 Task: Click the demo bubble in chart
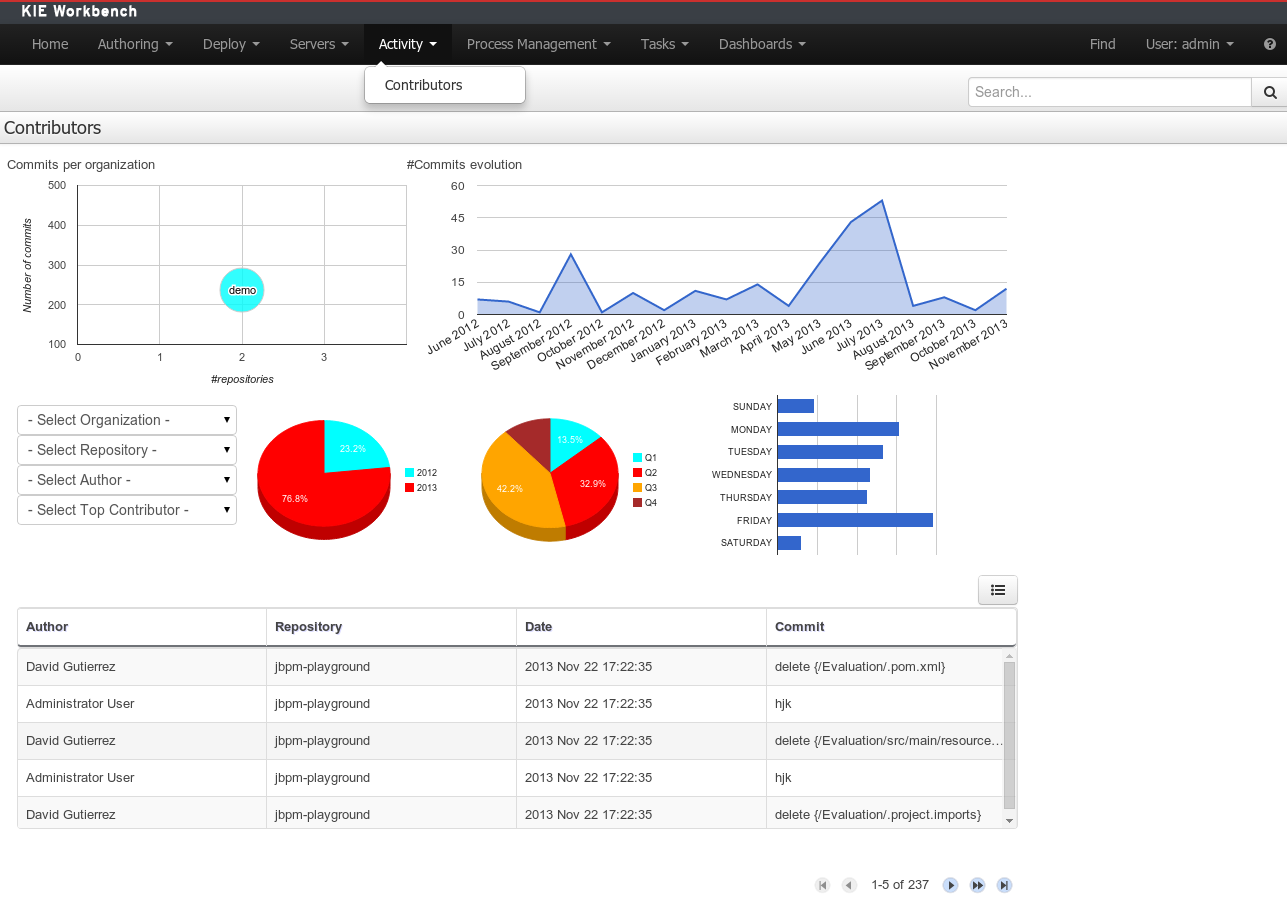242,290
